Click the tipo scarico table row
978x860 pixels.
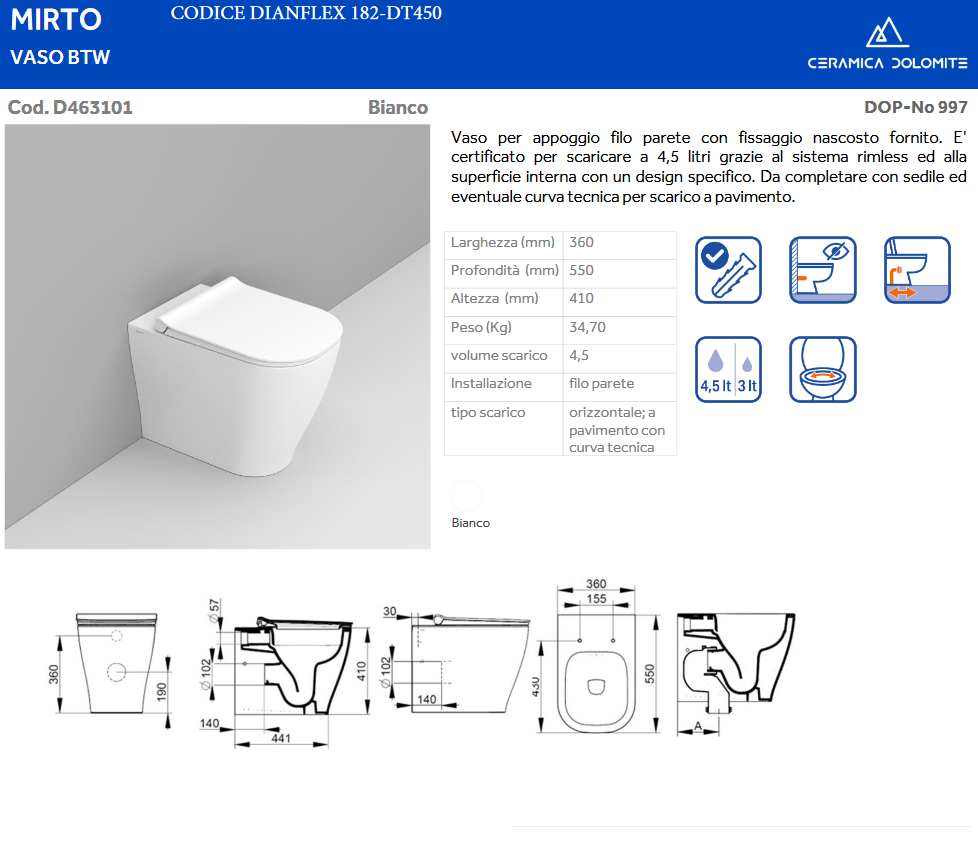[559, 428]
